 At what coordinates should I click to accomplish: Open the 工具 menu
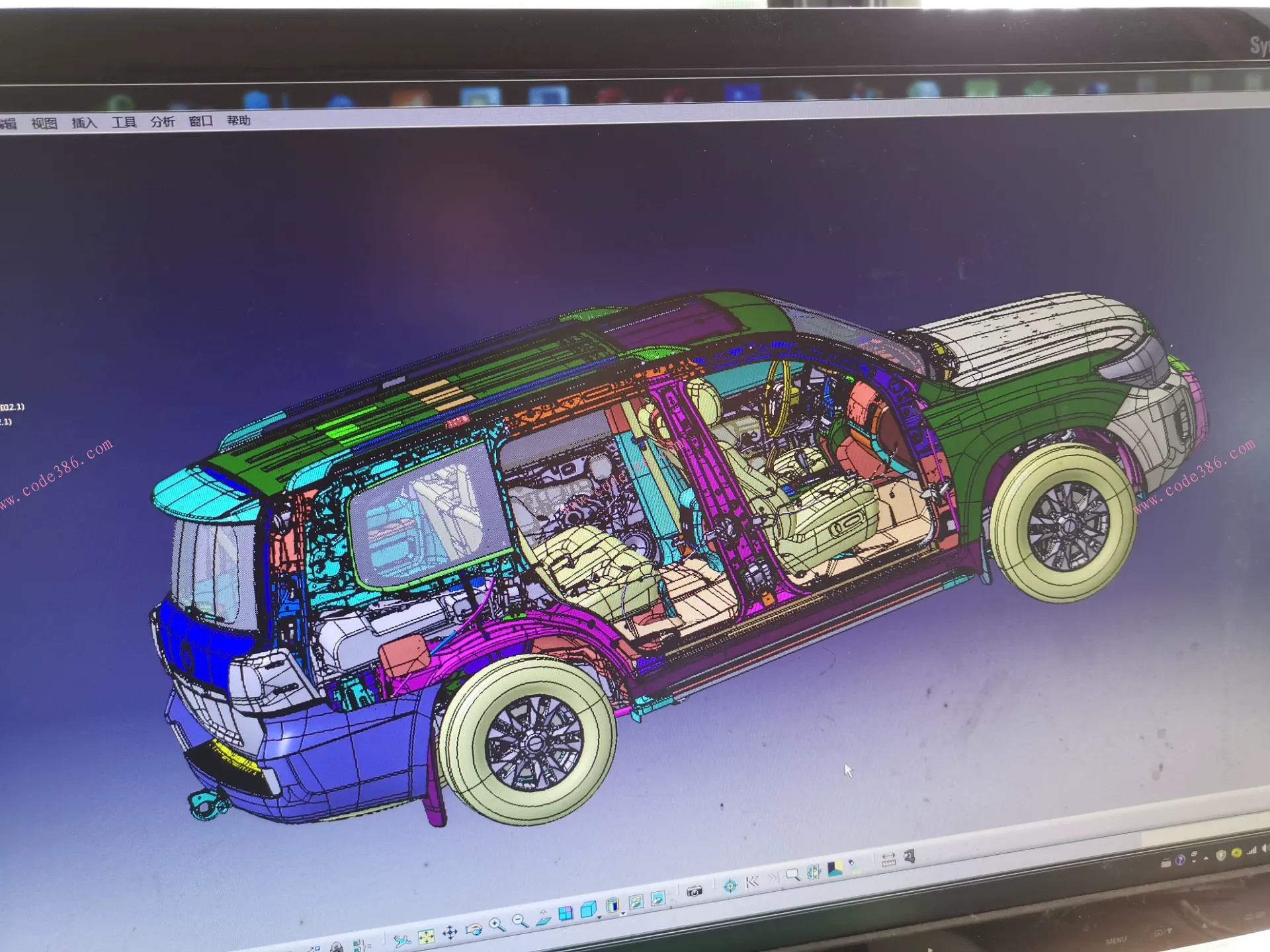pos(124,122)
